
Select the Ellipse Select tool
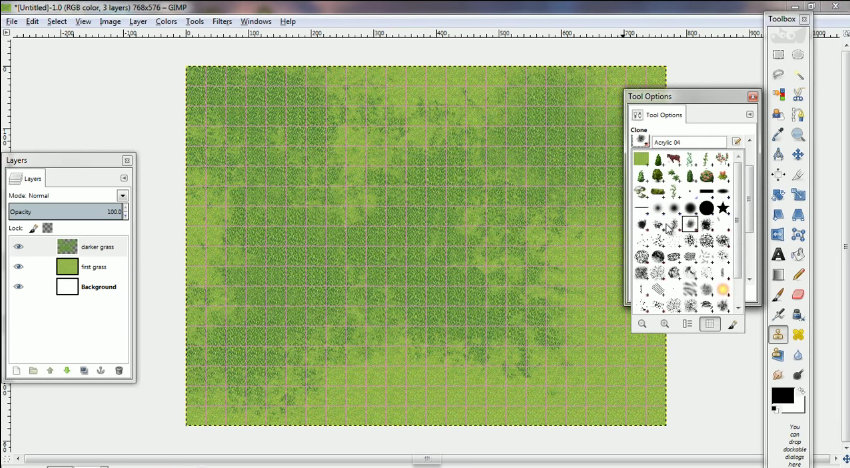point(798,55)
